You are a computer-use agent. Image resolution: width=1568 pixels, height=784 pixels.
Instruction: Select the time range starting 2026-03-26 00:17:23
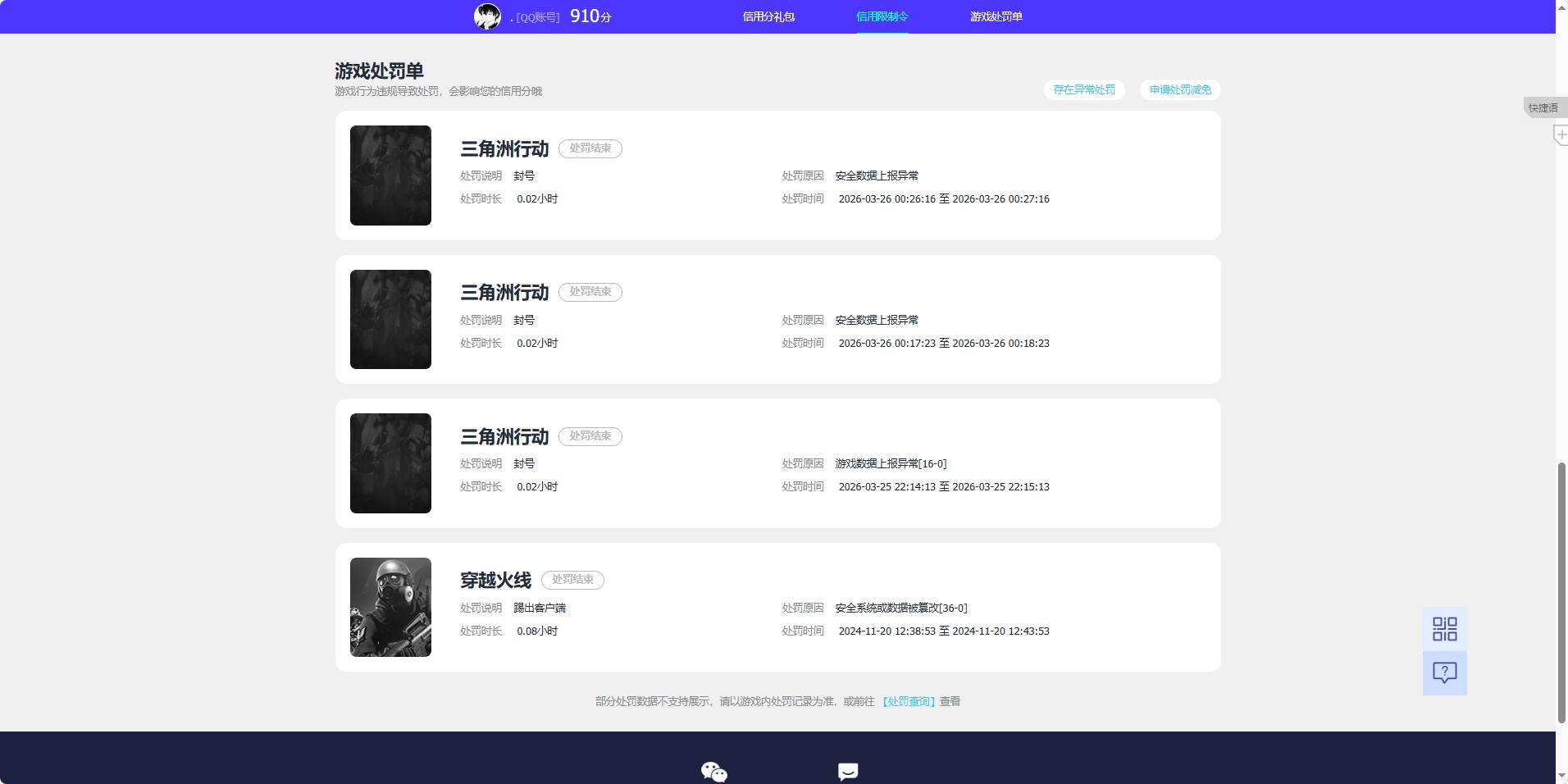(x=944, y=343)
